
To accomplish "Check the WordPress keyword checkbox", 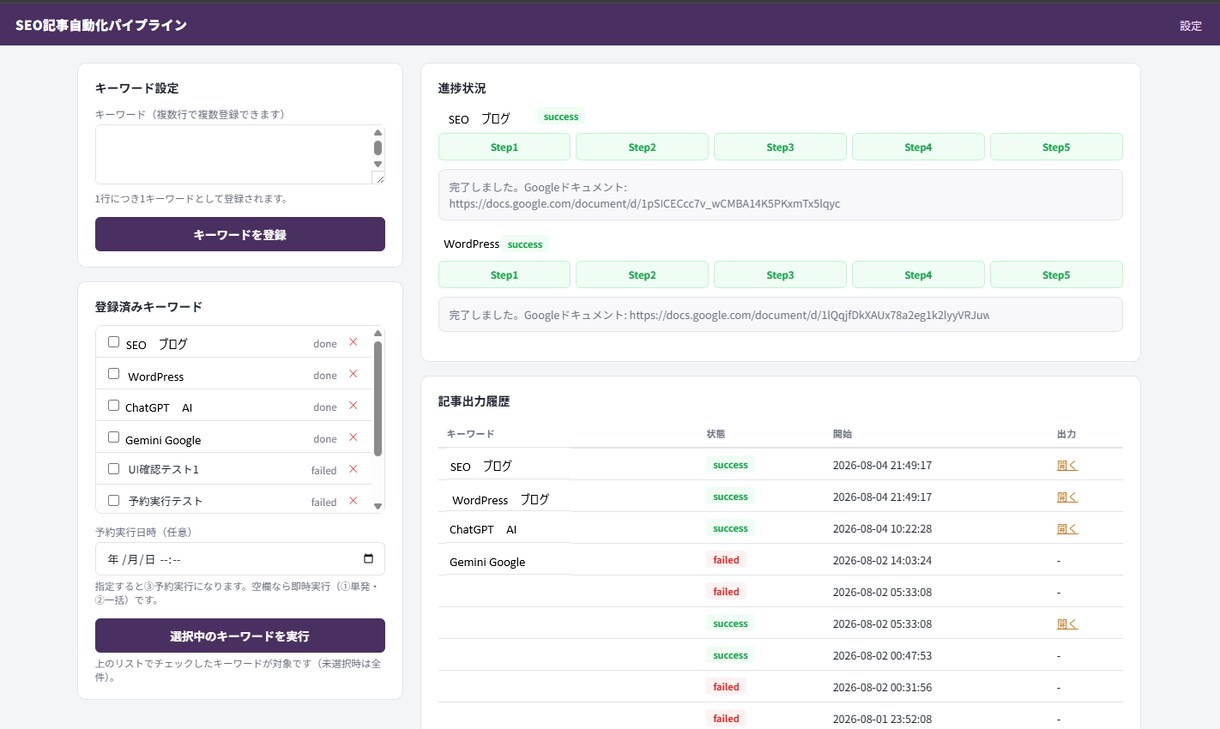I will point(114,374).
